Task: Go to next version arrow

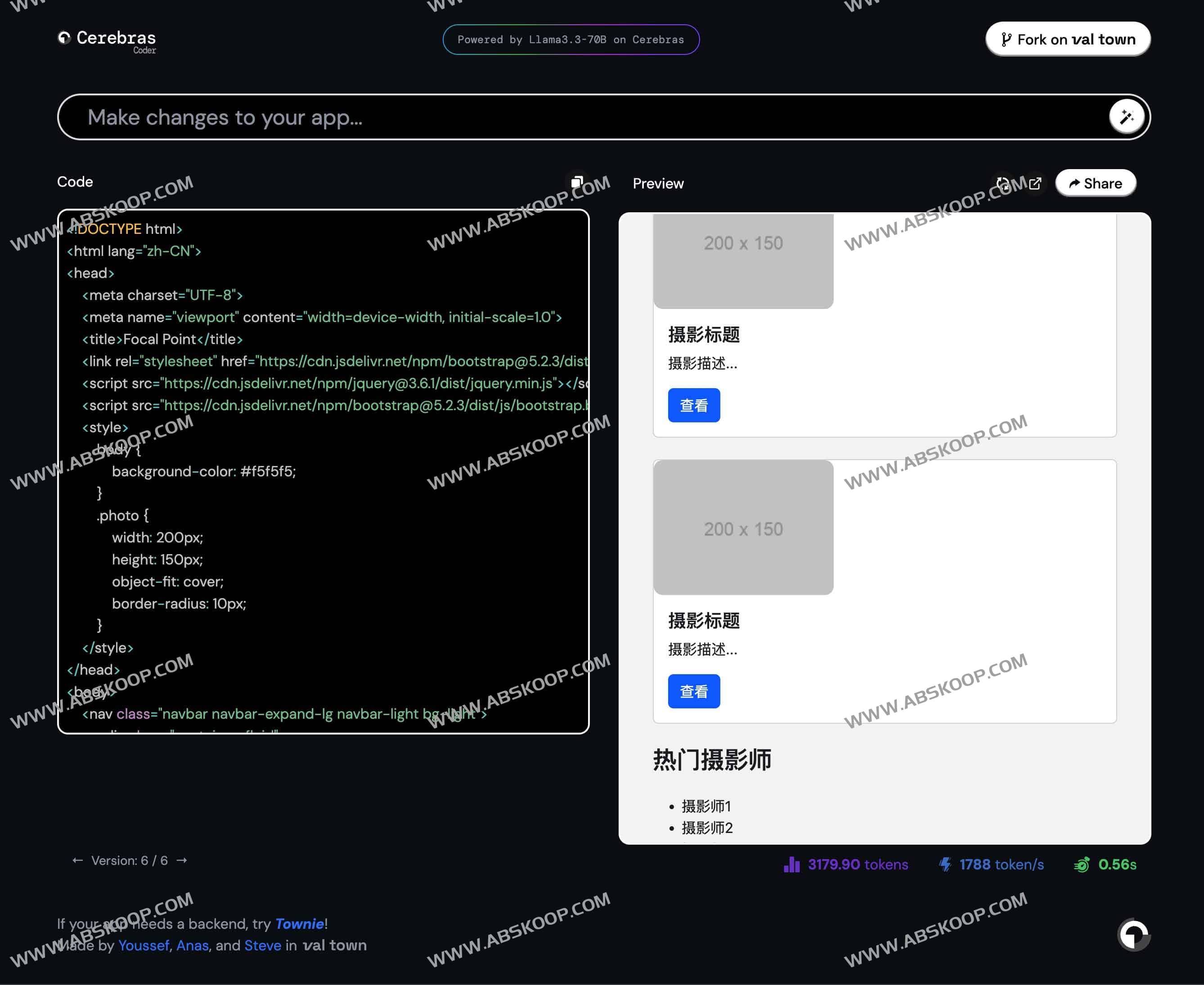Action: [182, 861]
